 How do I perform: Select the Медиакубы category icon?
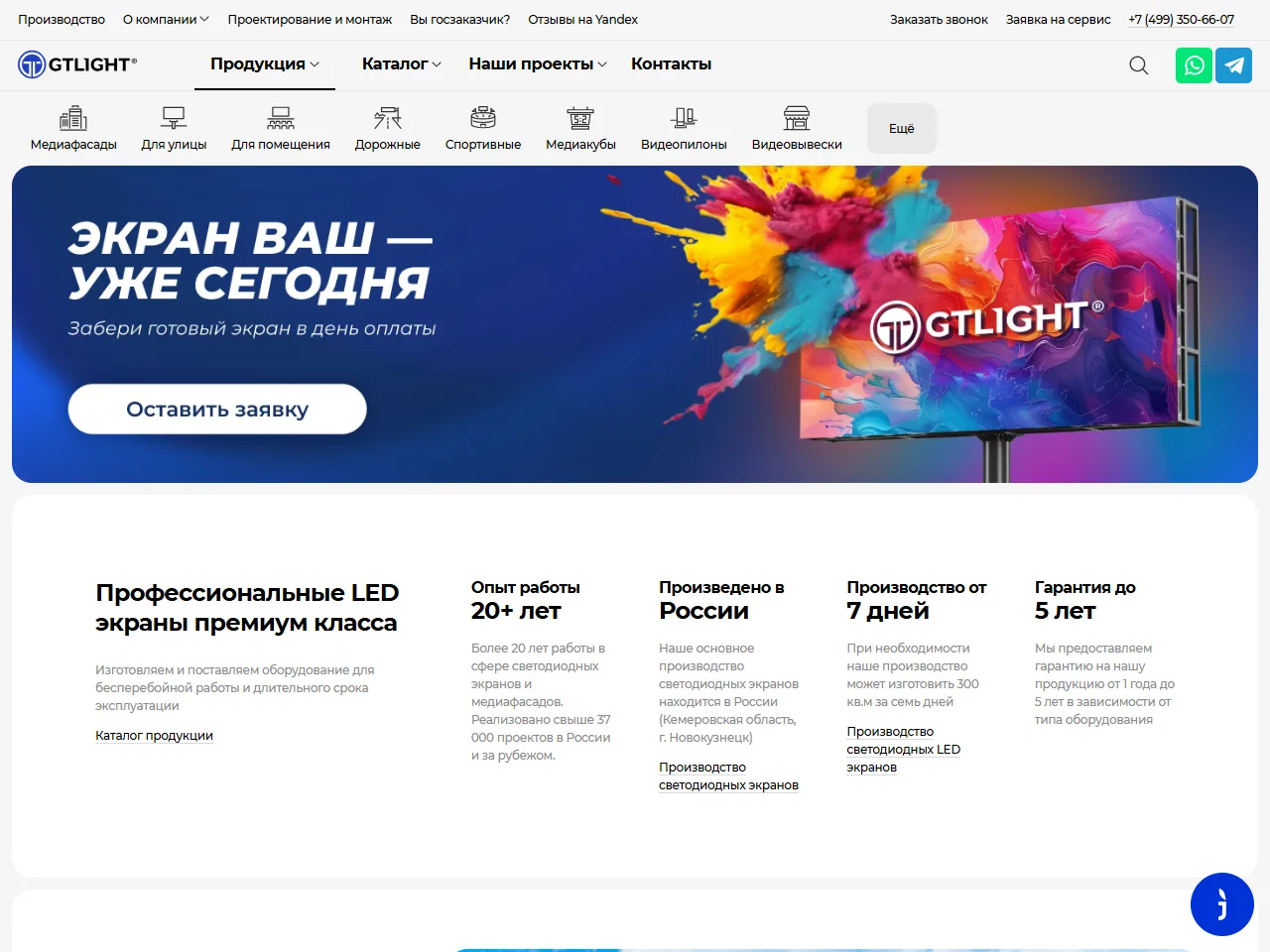[580, 118]
